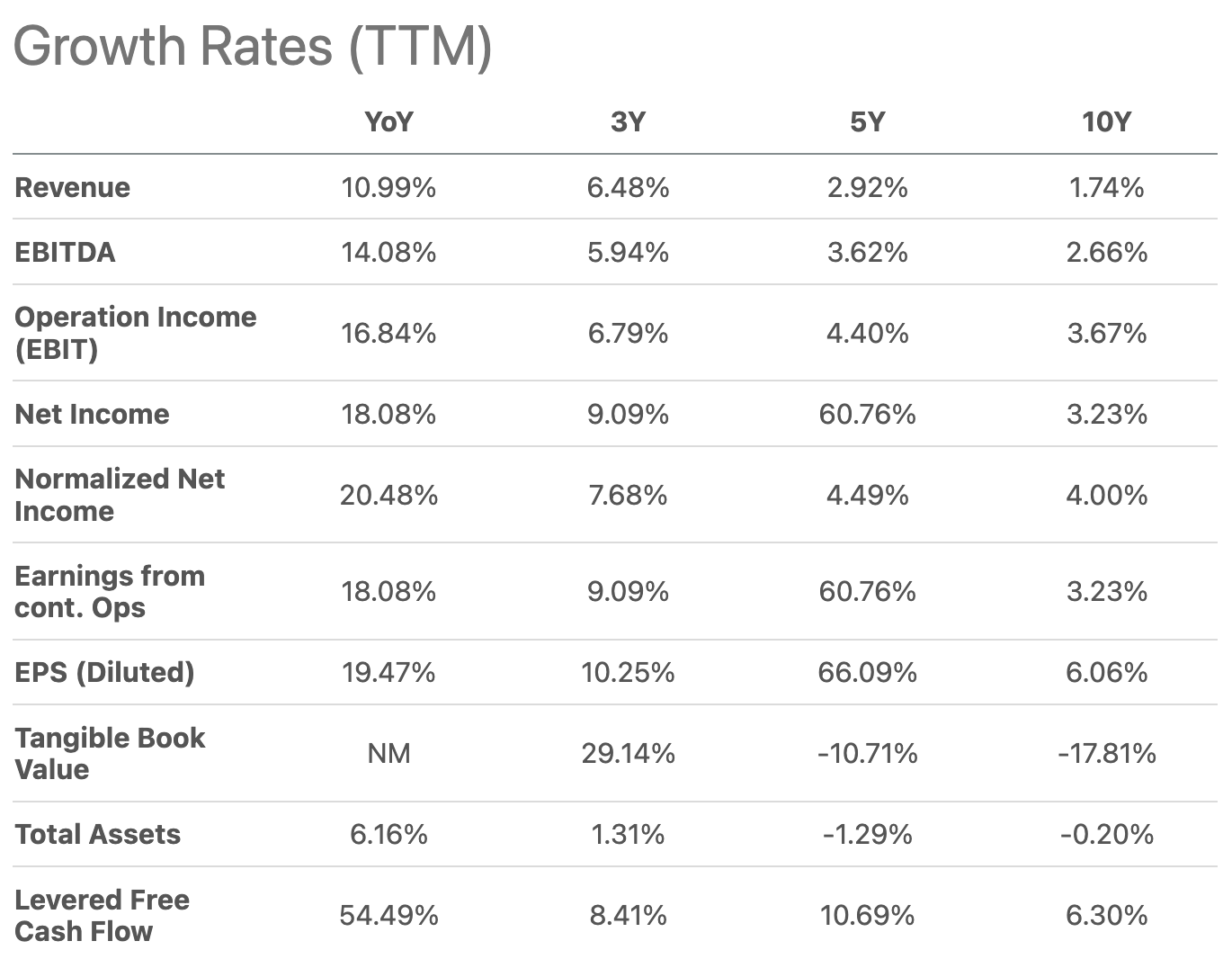Select the 3Y column header
This screenshot has height=968, width=1232.
(628, 121)
